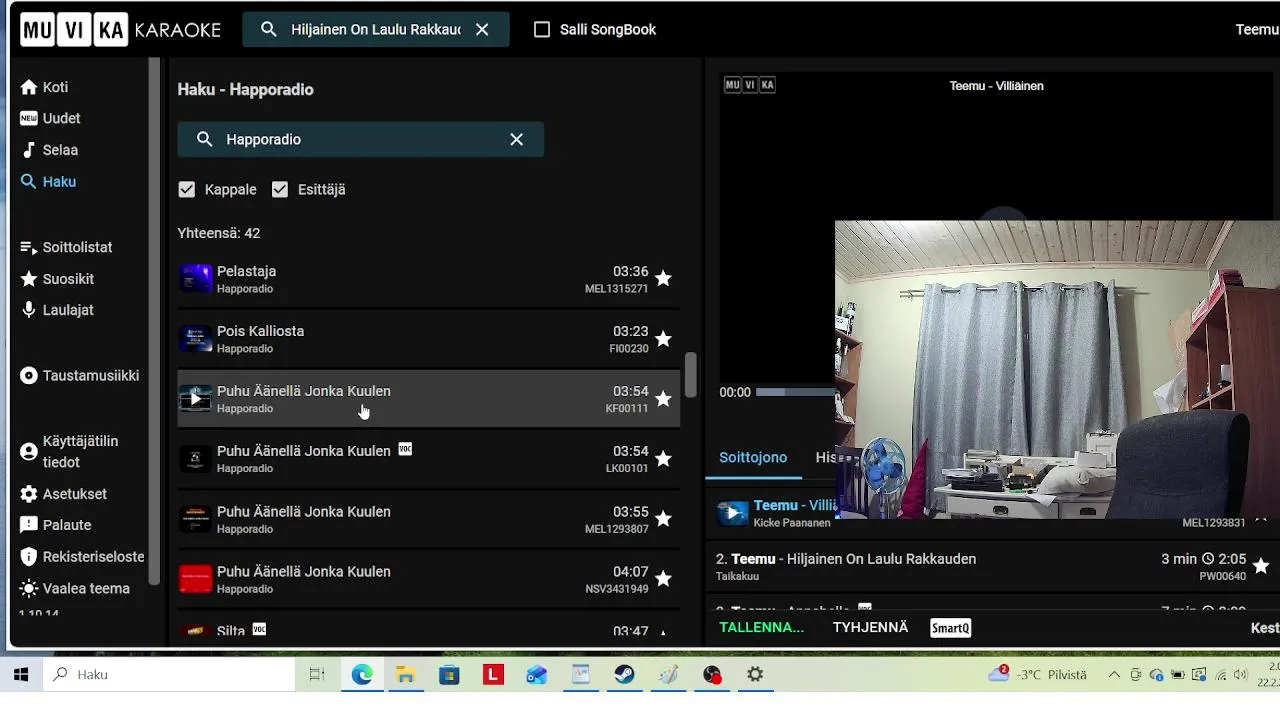Open the gear Settings app on taskbar
The image size is (1280, 720).
pyautogui.click(x=755, y=675)
